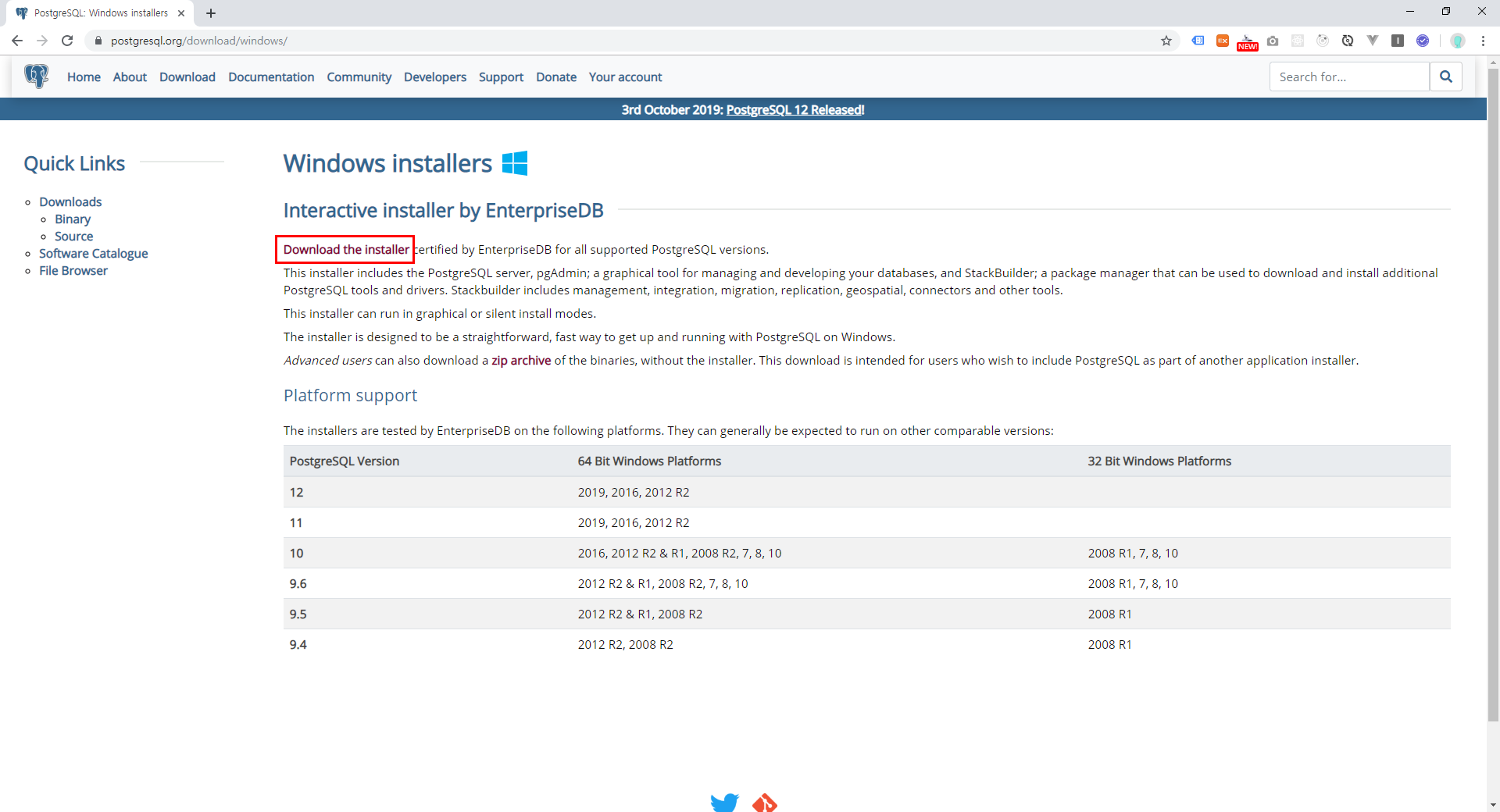The image size is (1500, 812).
Task: Click version 9.6 in the table
Action: [298, 583]
